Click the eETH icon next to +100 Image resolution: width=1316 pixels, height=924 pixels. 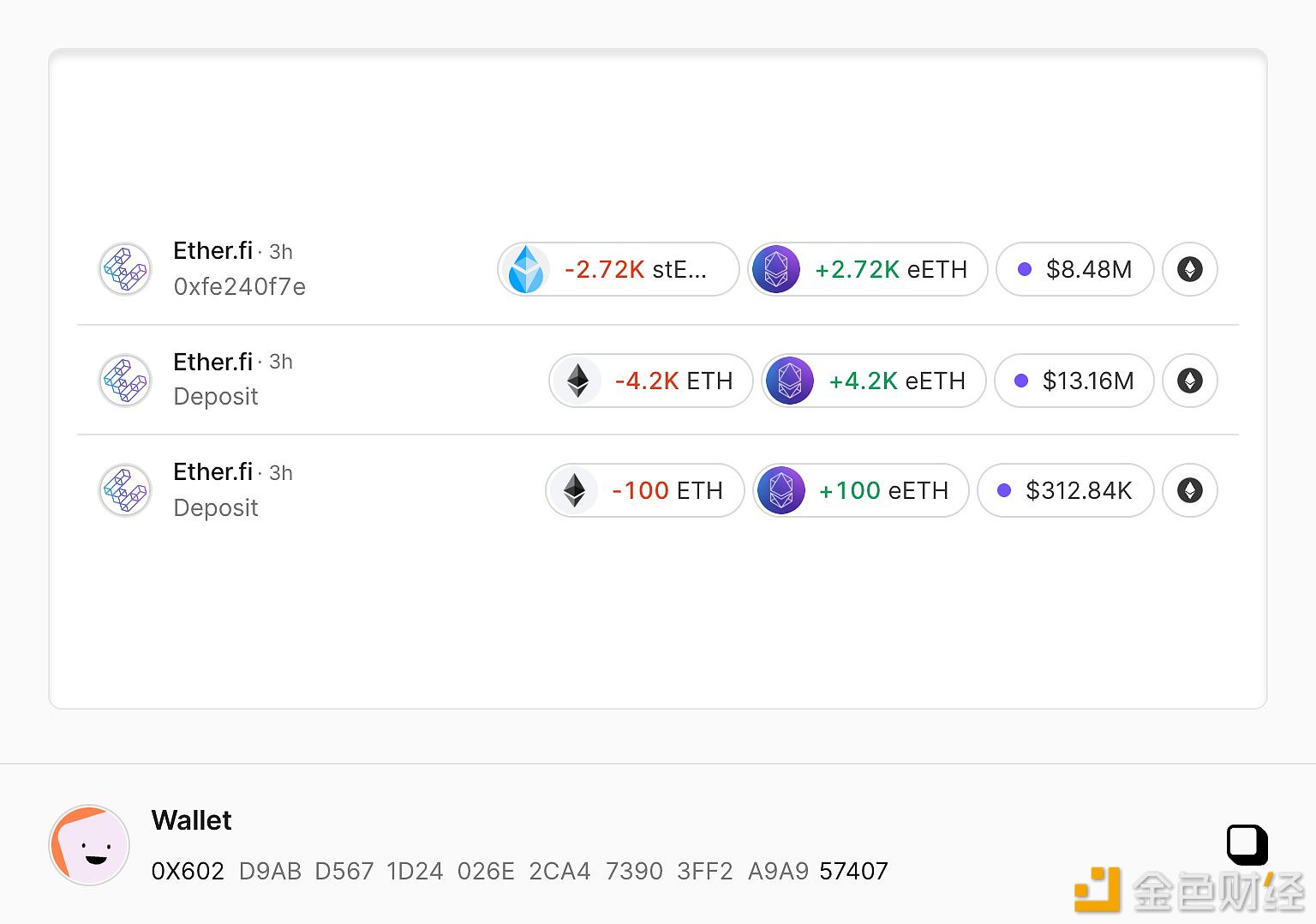[x=781, y=490]
